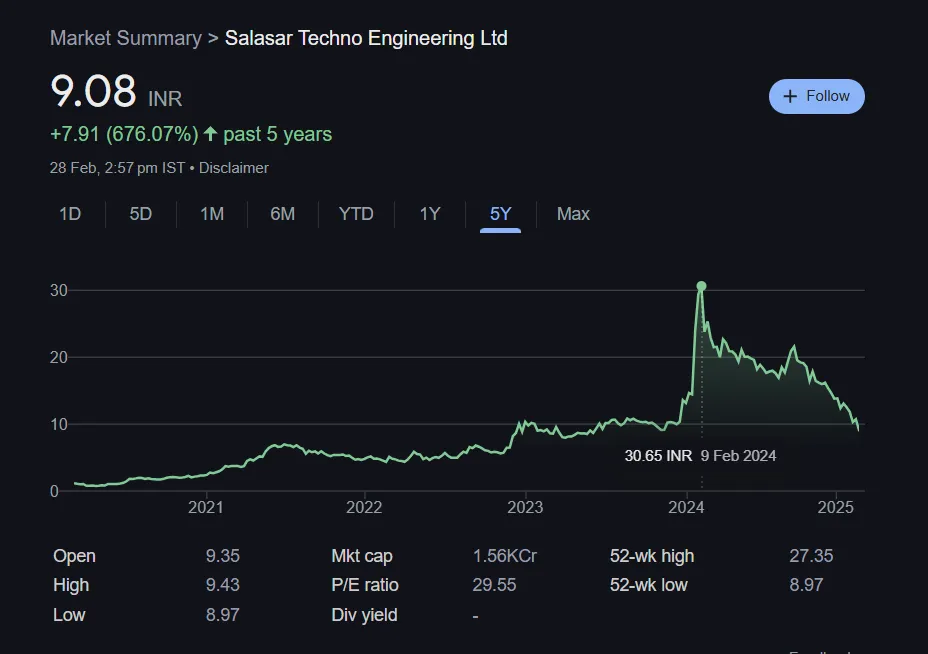Click the 2021 axis label
The height and width of the screenshot is (654, 928).
point(205,508)
